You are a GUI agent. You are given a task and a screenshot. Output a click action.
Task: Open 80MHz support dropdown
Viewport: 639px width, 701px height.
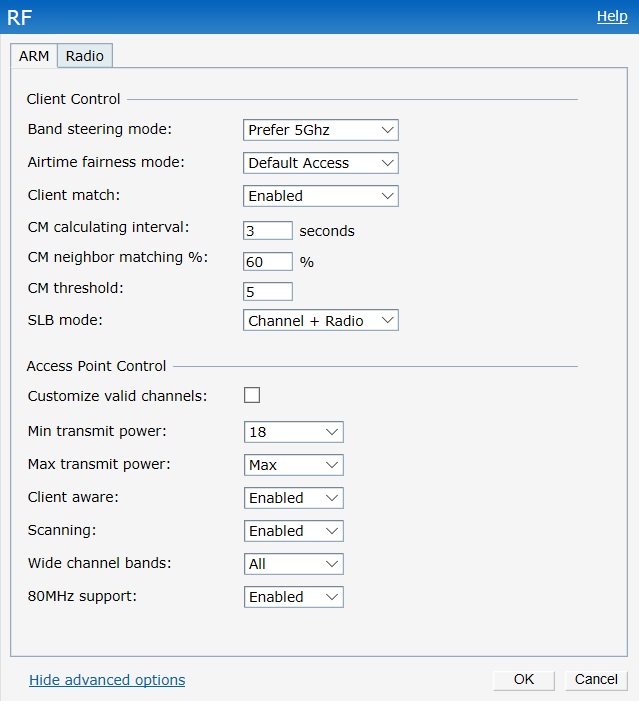pyautogui.click(x=293, y=597)
